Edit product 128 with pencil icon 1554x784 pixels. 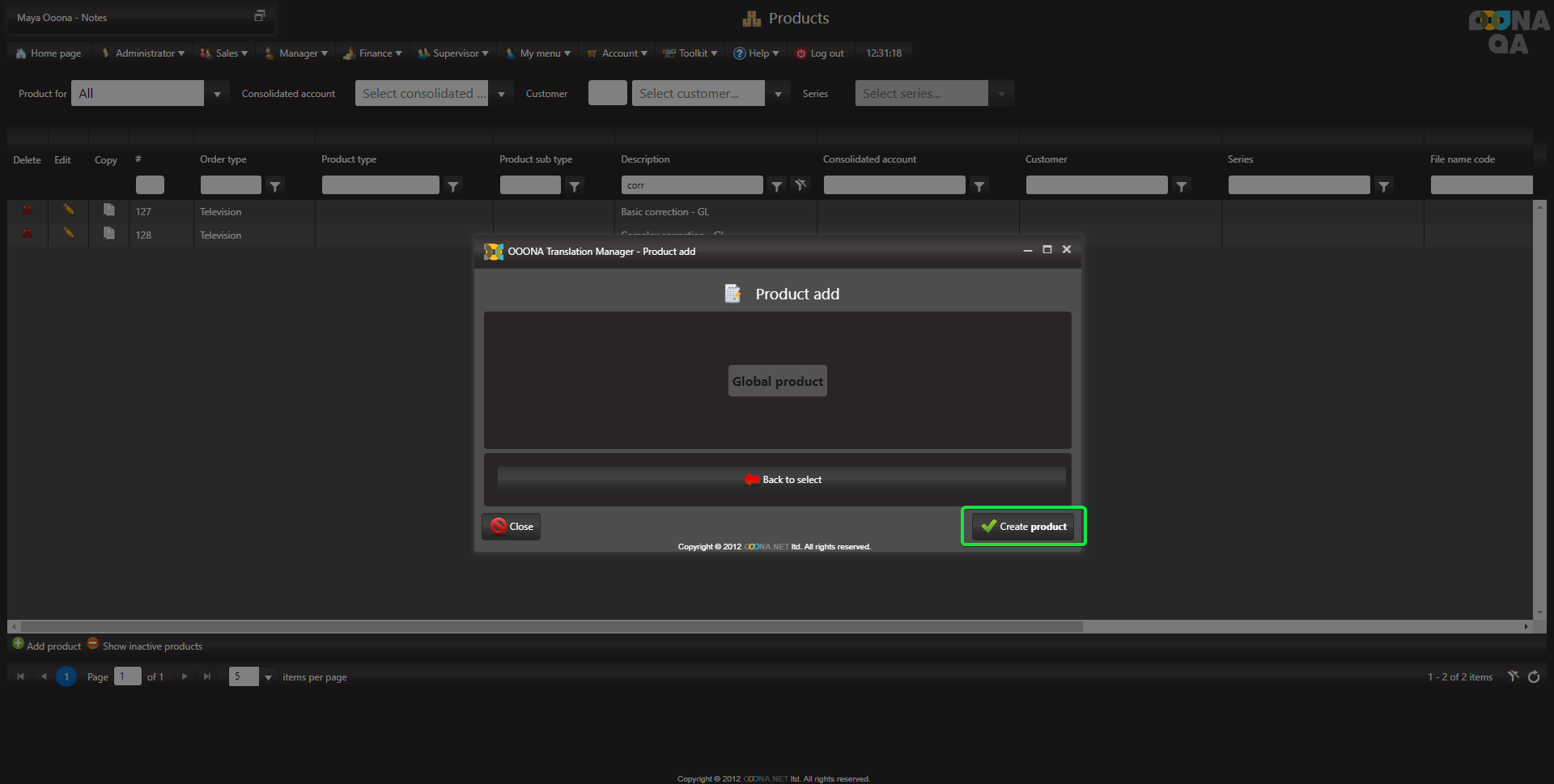point(69,234)
